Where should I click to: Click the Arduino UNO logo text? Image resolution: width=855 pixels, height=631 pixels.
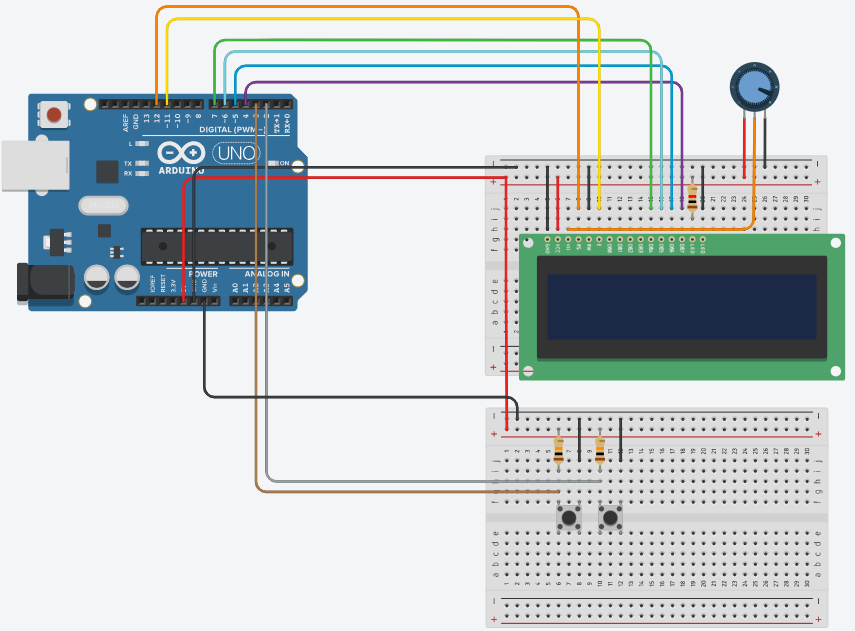[x=236, y=154]
